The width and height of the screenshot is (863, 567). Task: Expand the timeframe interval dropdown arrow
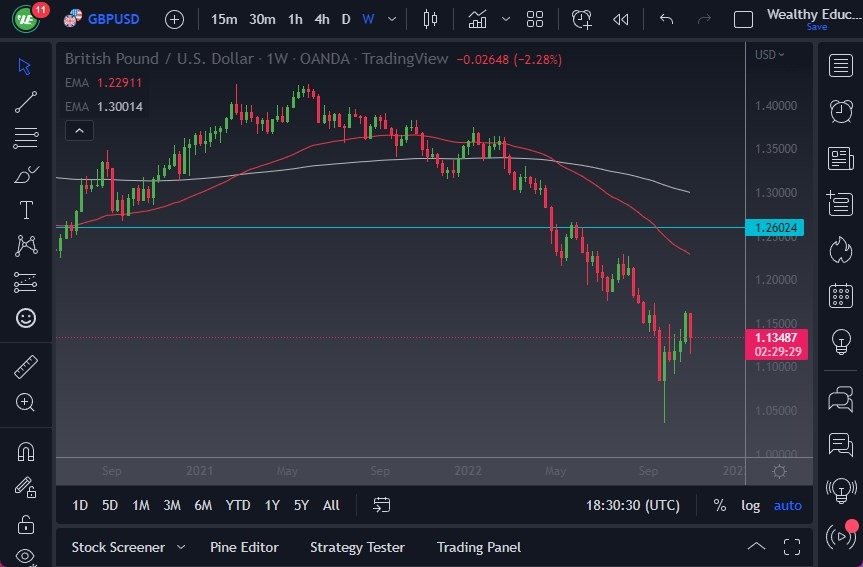(391, 19)
